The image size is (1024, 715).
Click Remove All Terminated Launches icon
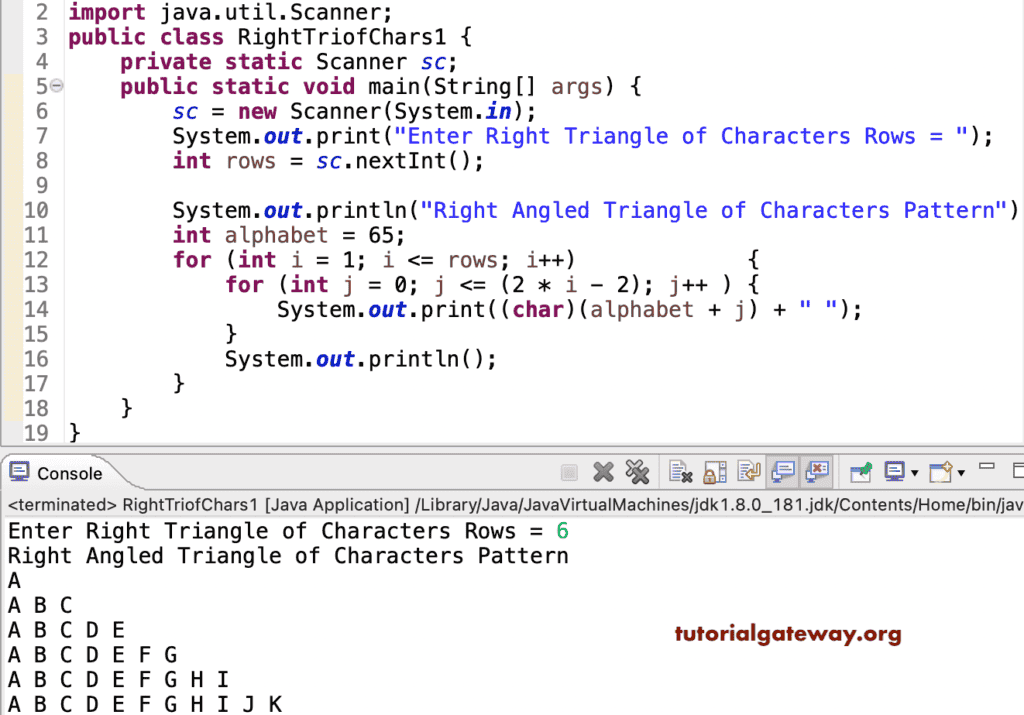pos(636,472)
